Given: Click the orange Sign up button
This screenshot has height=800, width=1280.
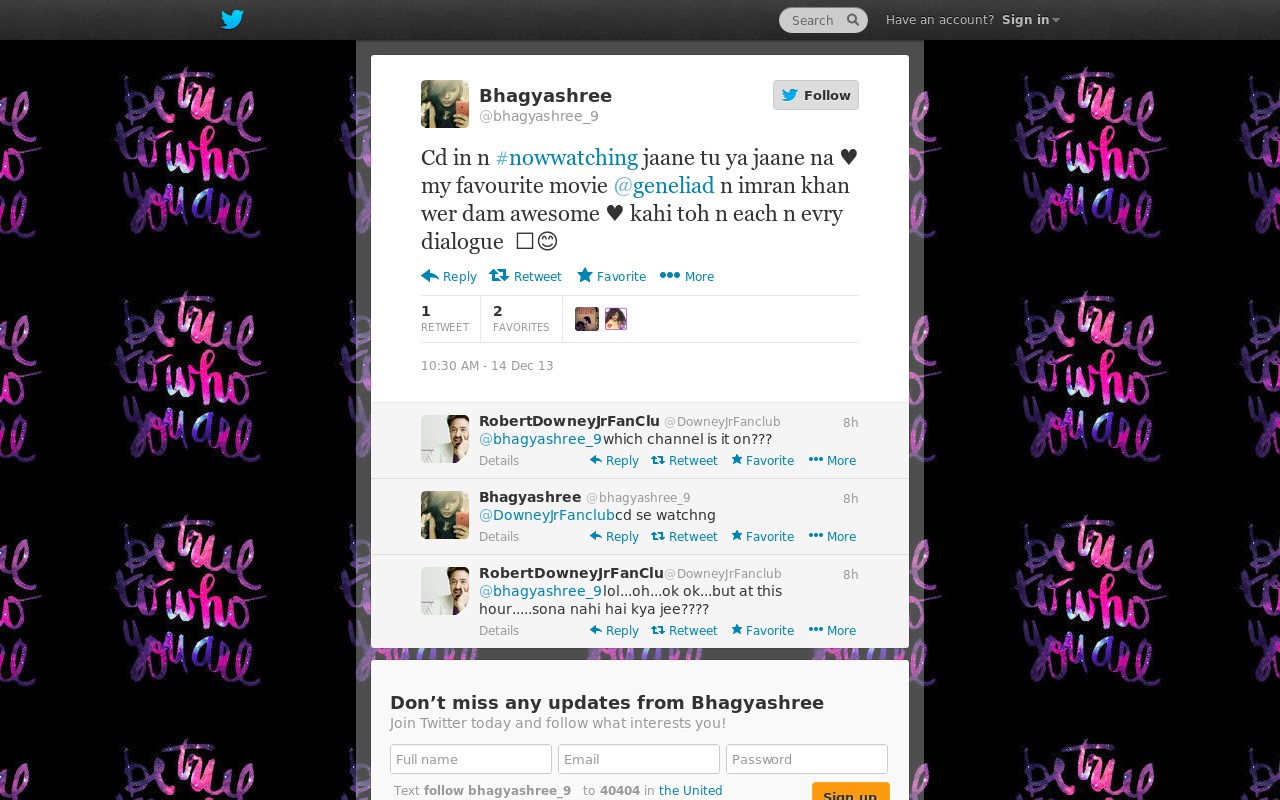Looking at the screenshot, I should (x=851, y=791).
